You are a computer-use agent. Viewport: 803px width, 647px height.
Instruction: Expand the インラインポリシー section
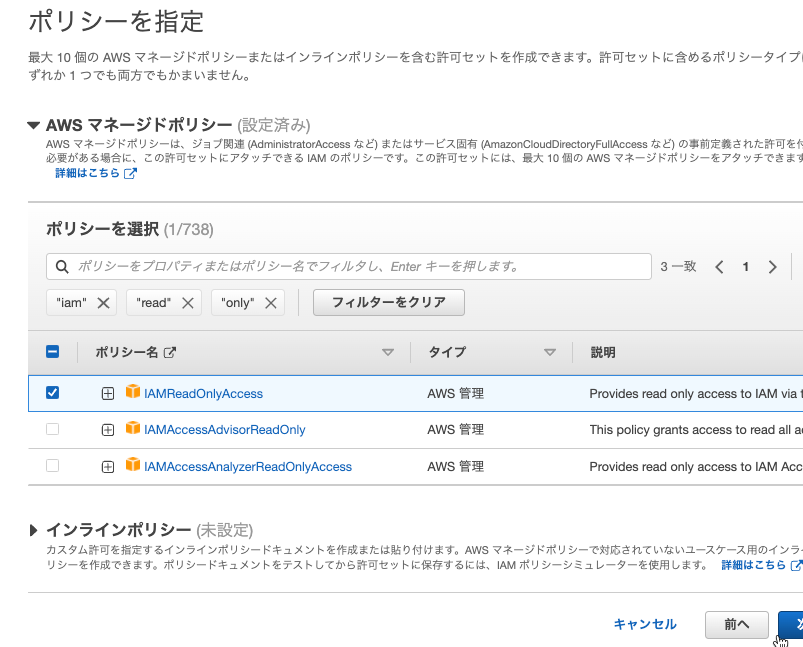tap(33, 530)
